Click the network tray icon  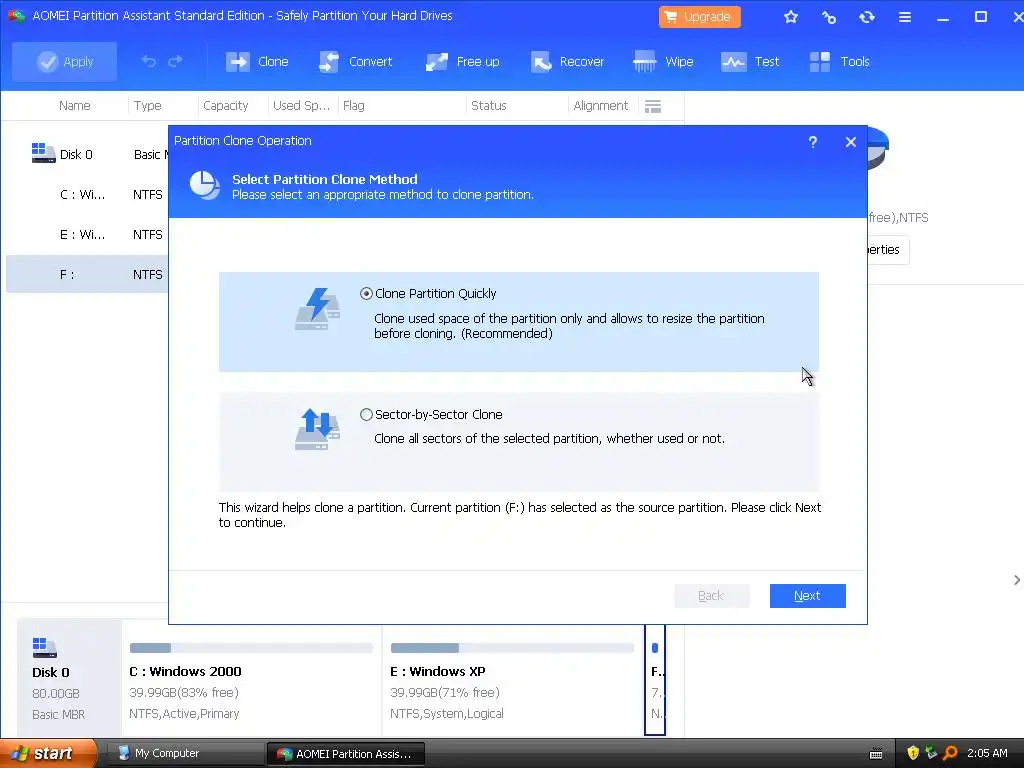click(931, 754)
